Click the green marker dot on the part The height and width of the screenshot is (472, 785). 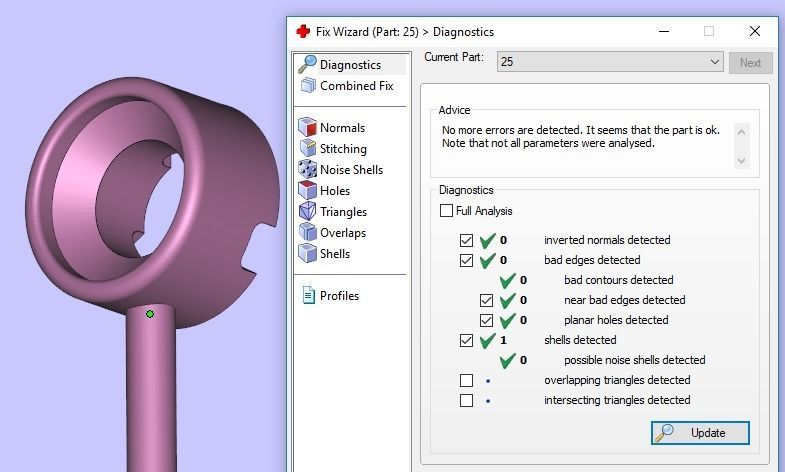click(x=150, y=314)
